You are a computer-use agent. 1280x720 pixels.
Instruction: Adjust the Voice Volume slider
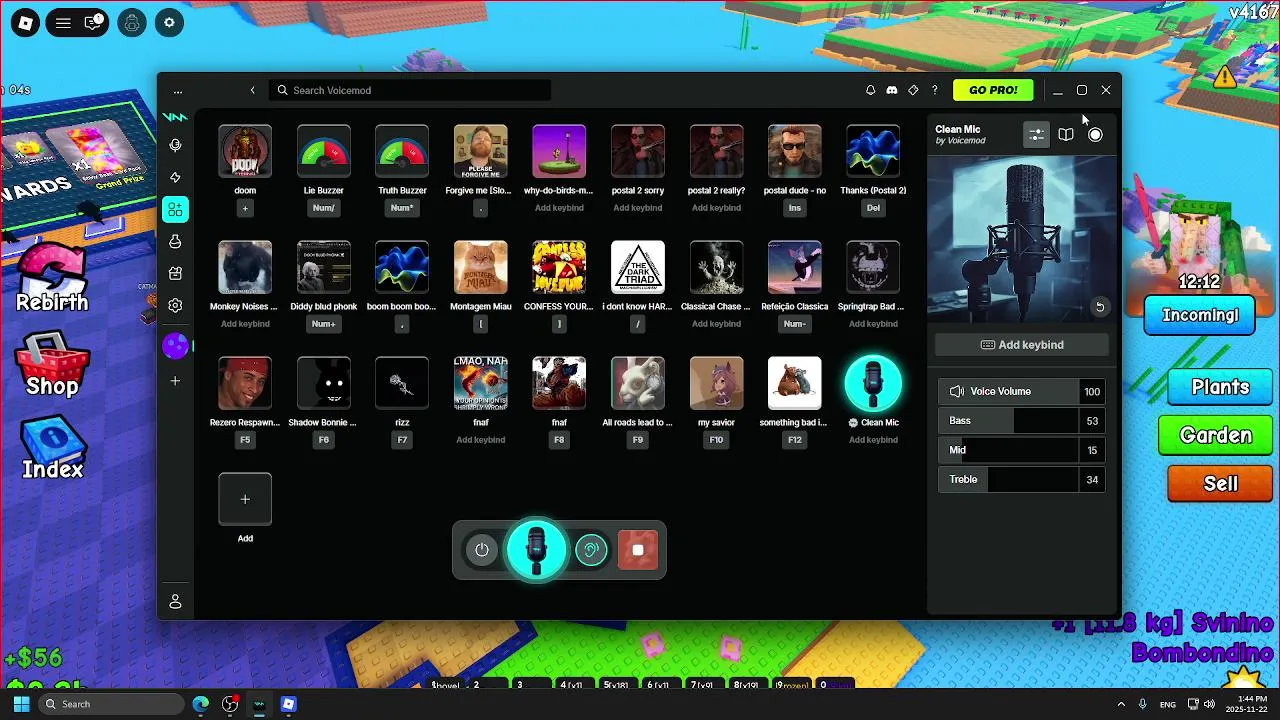(1021, 391)
